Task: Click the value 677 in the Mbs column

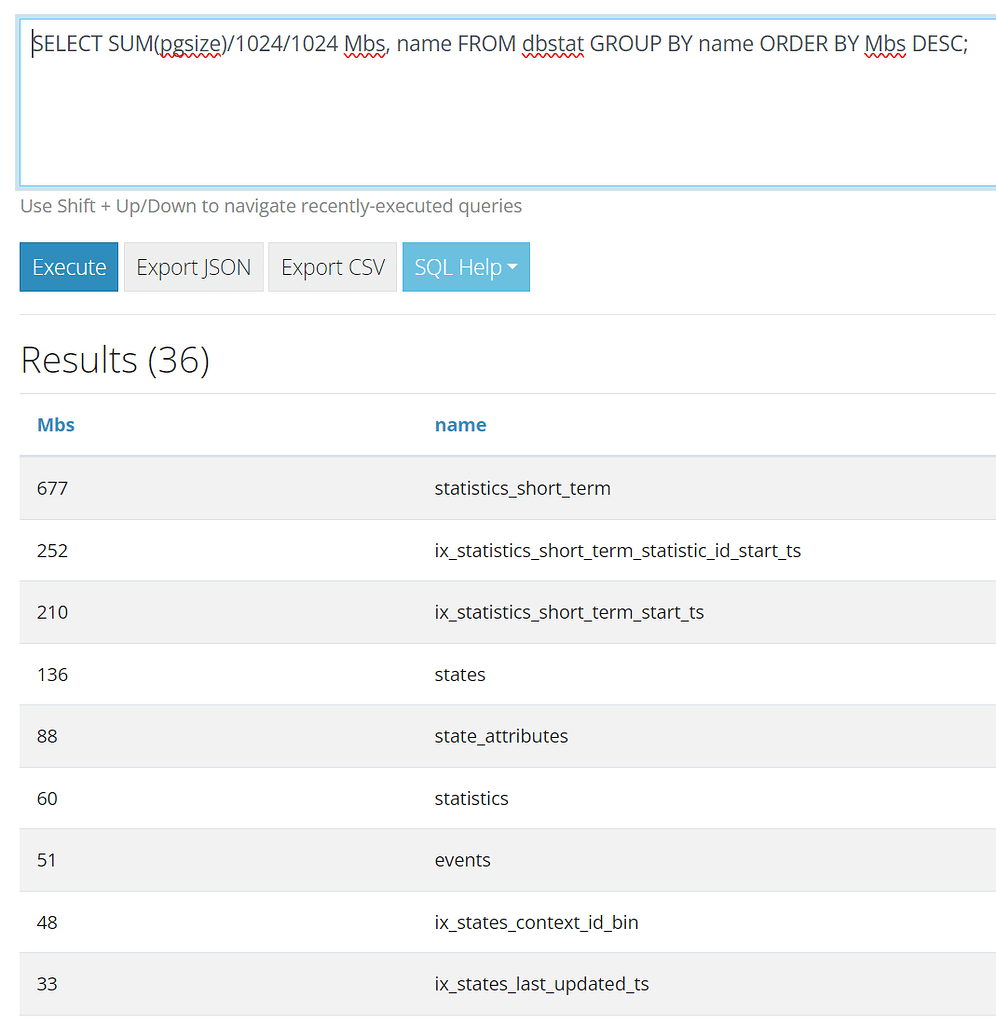Action: coord(52,488)
